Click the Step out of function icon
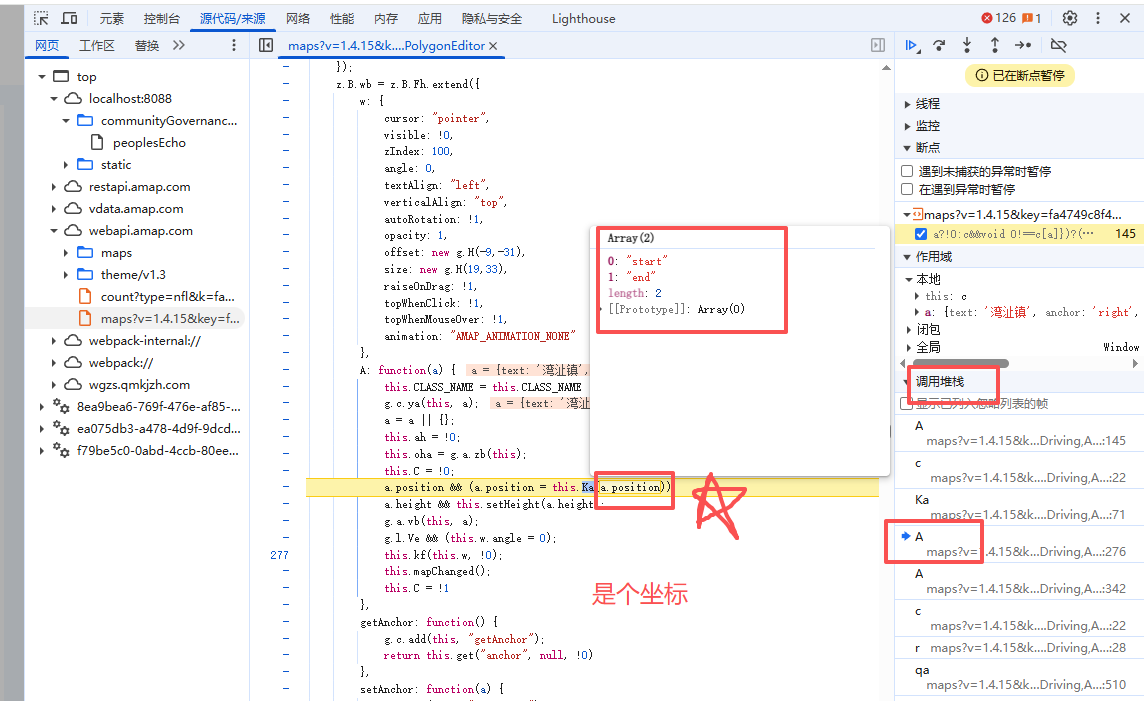The height and width of the screenshot is (701, 1144). (x=995, y=45)
